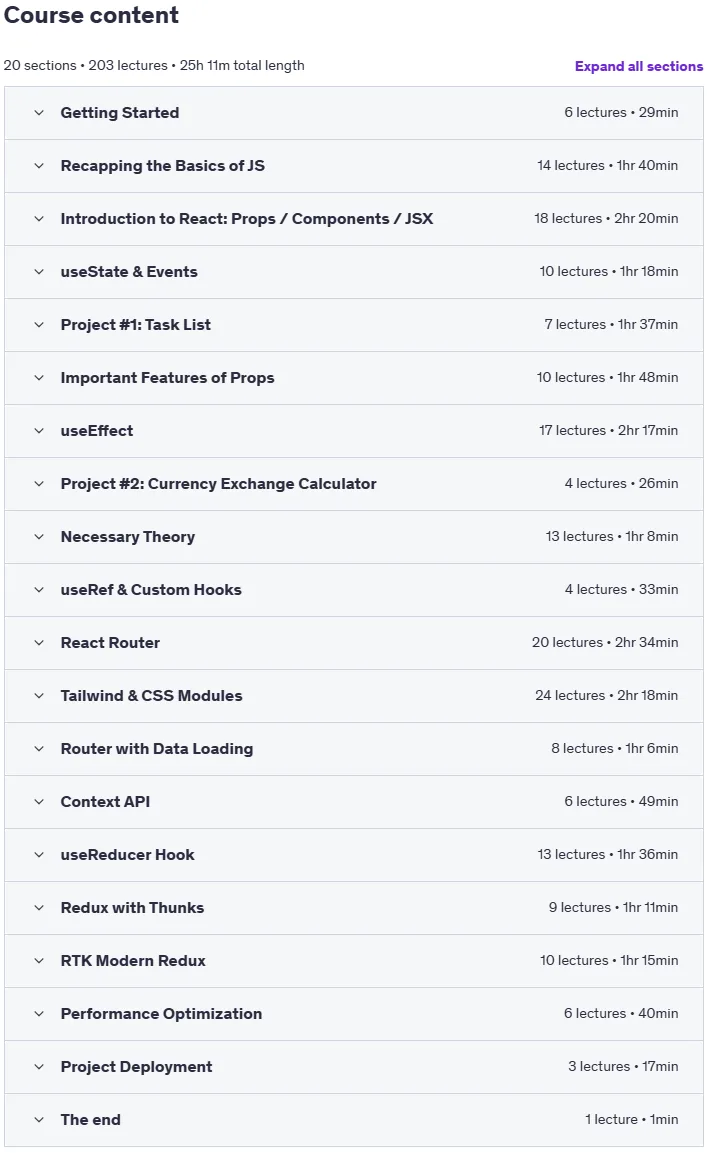Expand Important Features of Props section
Screen dimensions: 707x1153
click(354, 378)
